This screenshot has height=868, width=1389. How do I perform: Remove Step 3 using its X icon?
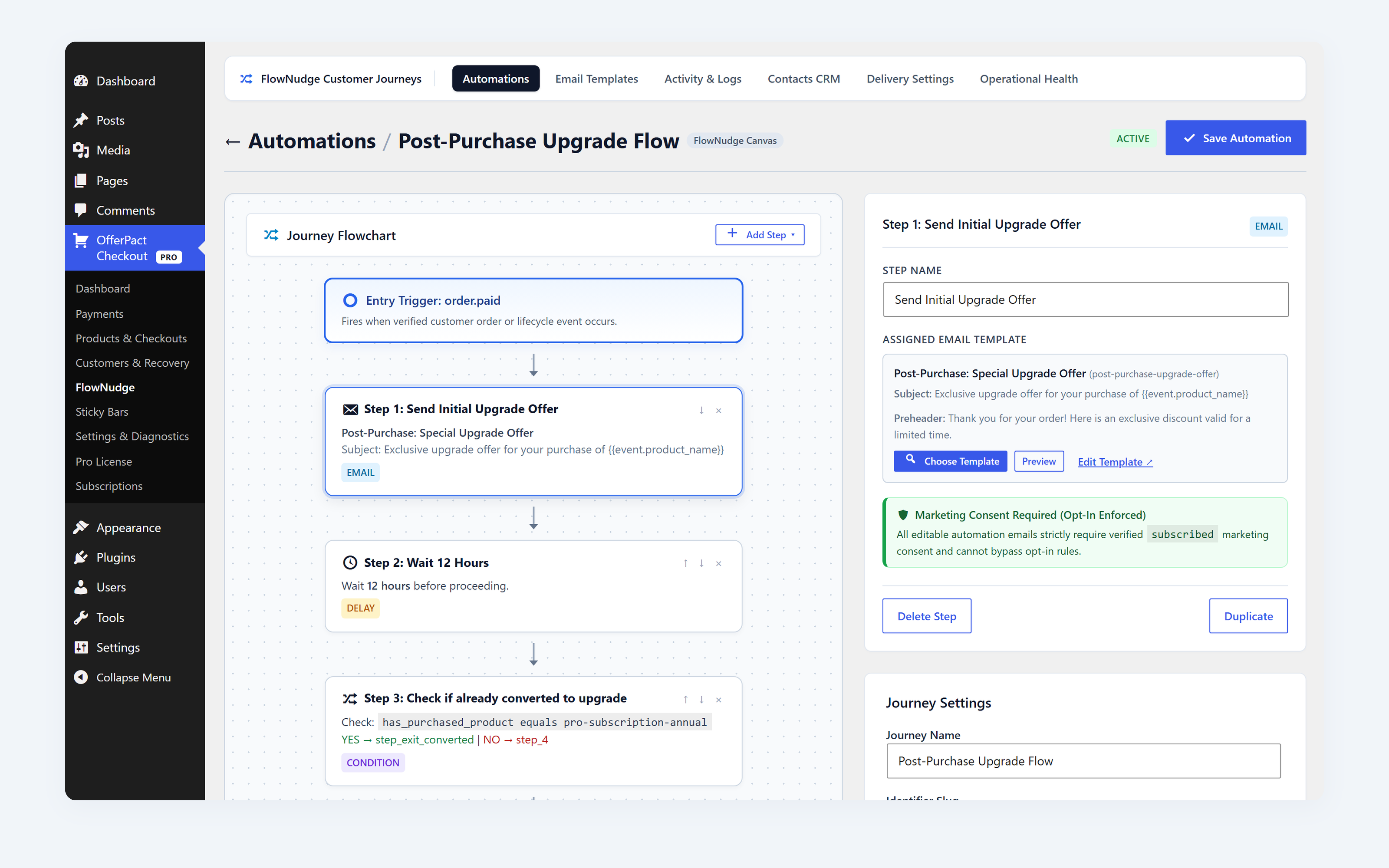(x=719, y=700)
